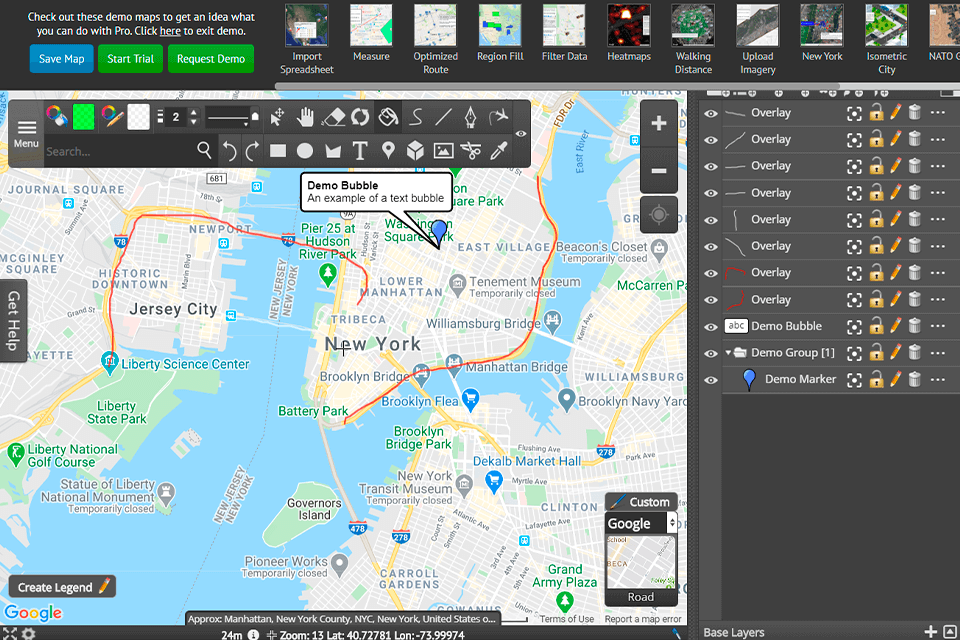Image resolution: width=960 pixels, height=640 pixels.
Task: Open the Heatmaps demo map
Action: pyautogui.click(x=629, y=33)
